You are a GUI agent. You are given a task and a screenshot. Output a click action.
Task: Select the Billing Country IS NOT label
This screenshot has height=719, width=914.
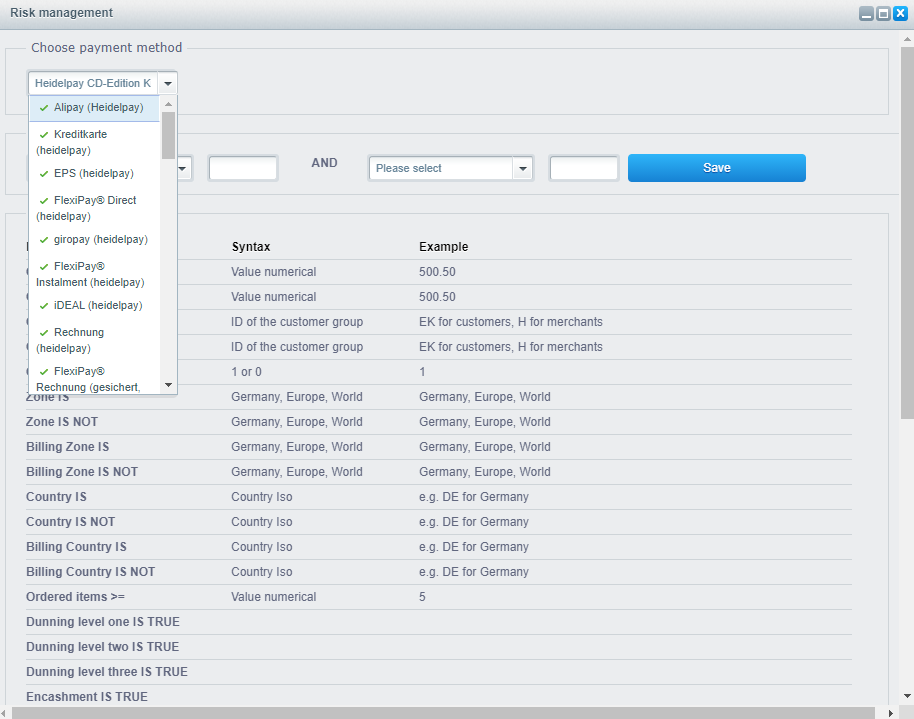tap(90, 572)
